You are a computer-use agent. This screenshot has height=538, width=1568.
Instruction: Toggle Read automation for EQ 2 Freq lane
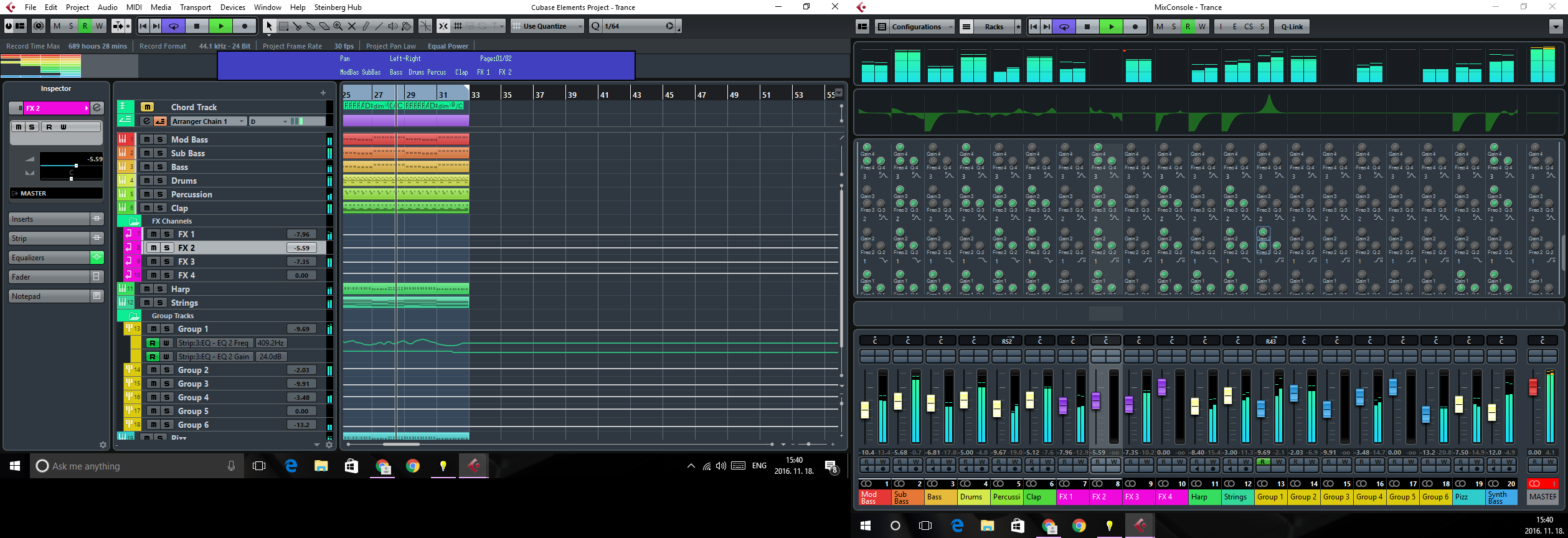point(153,343)
